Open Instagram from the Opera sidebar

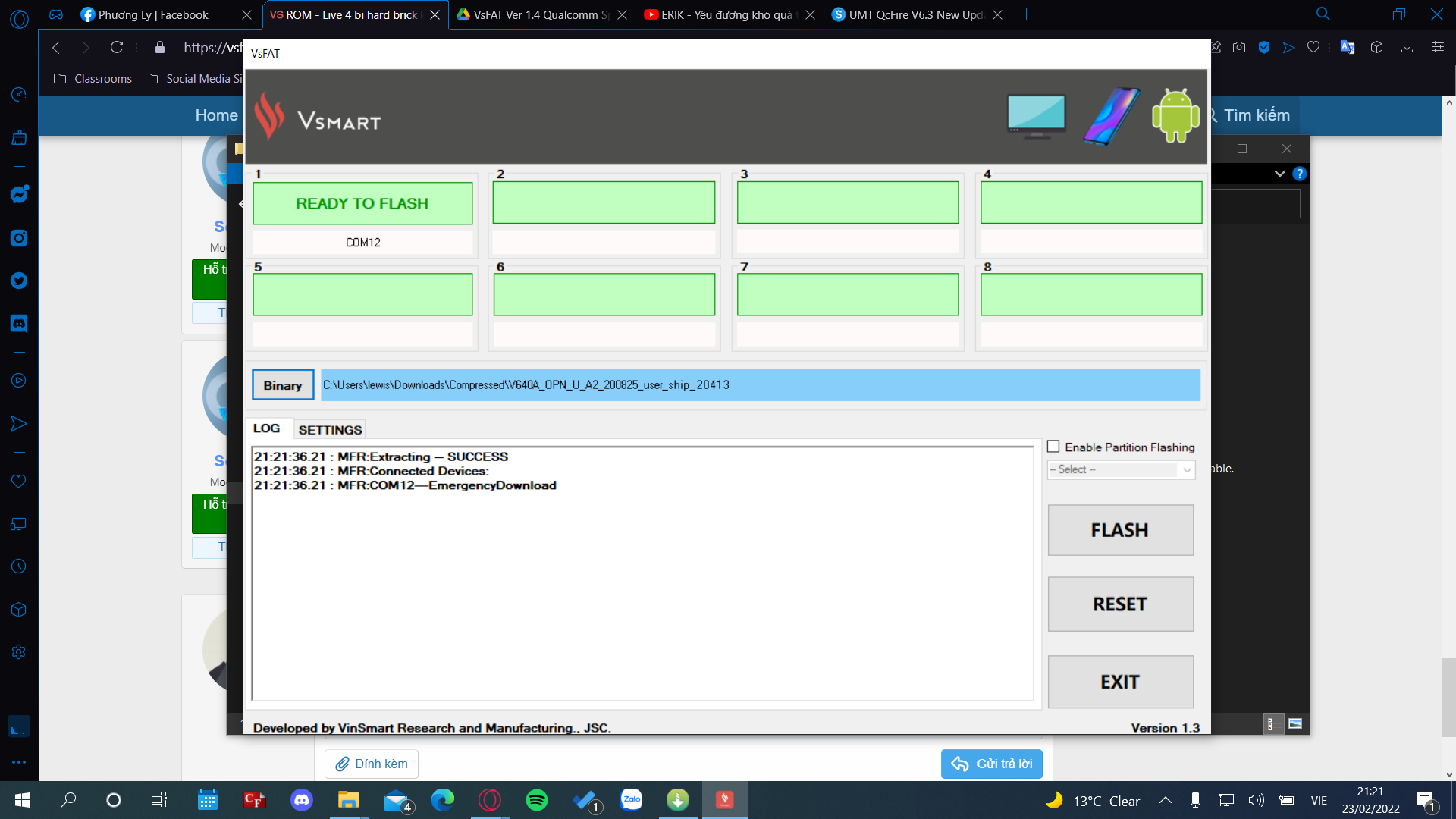pyautogui.click(x=19, y=238)
